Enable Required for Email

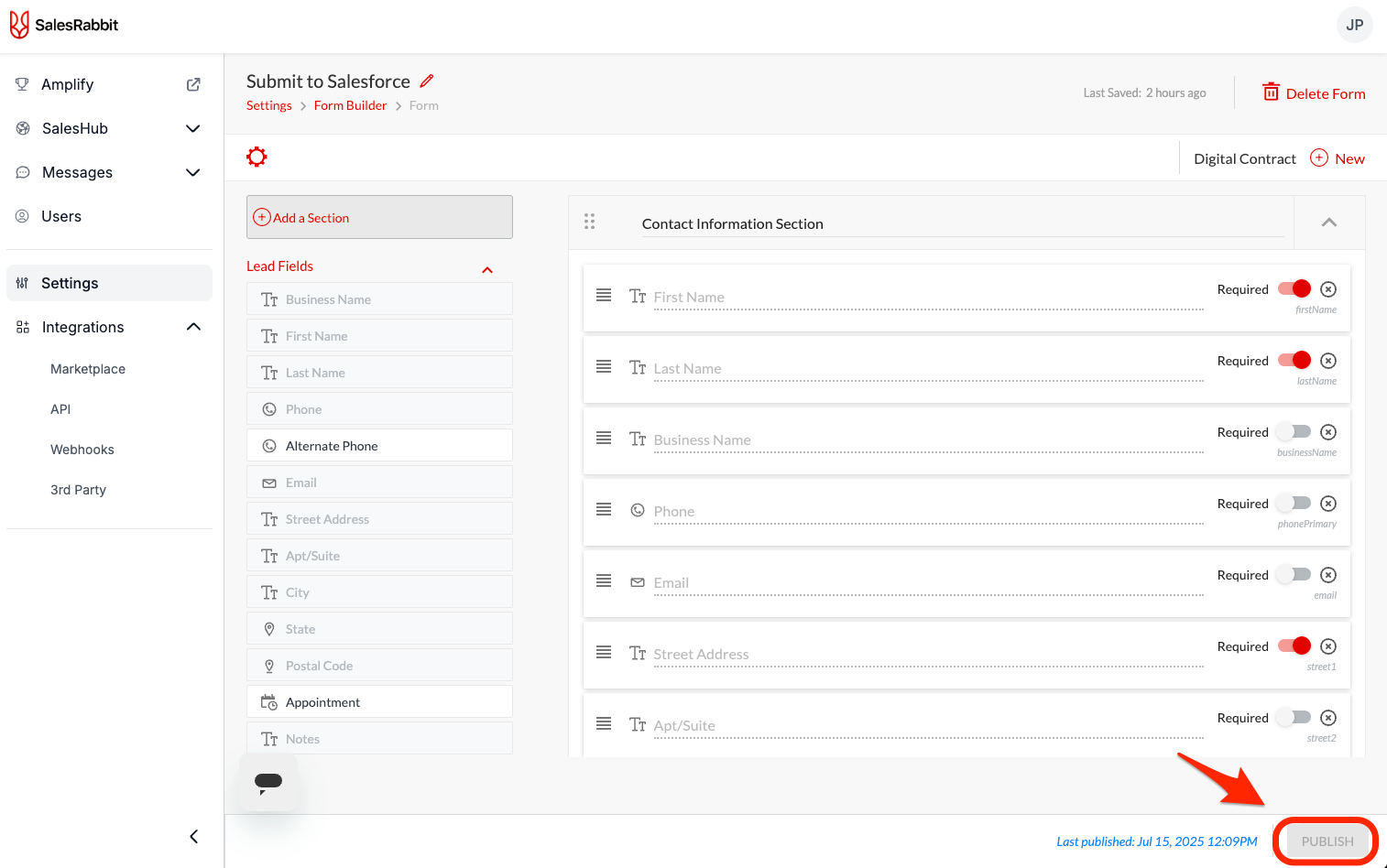[x=1294, y=574]
